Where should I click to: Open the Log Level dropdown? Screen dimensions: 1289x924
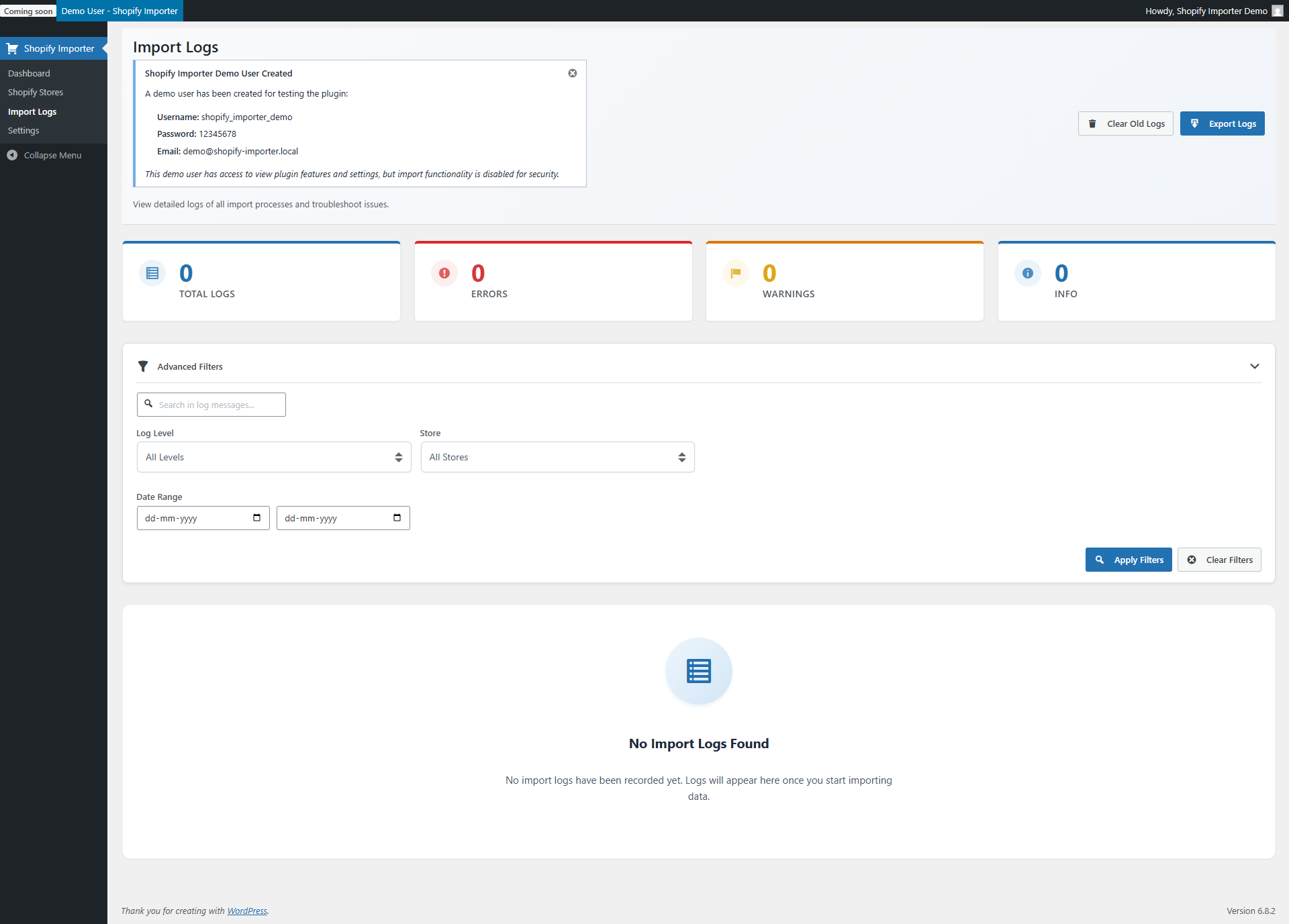(273, 456)
